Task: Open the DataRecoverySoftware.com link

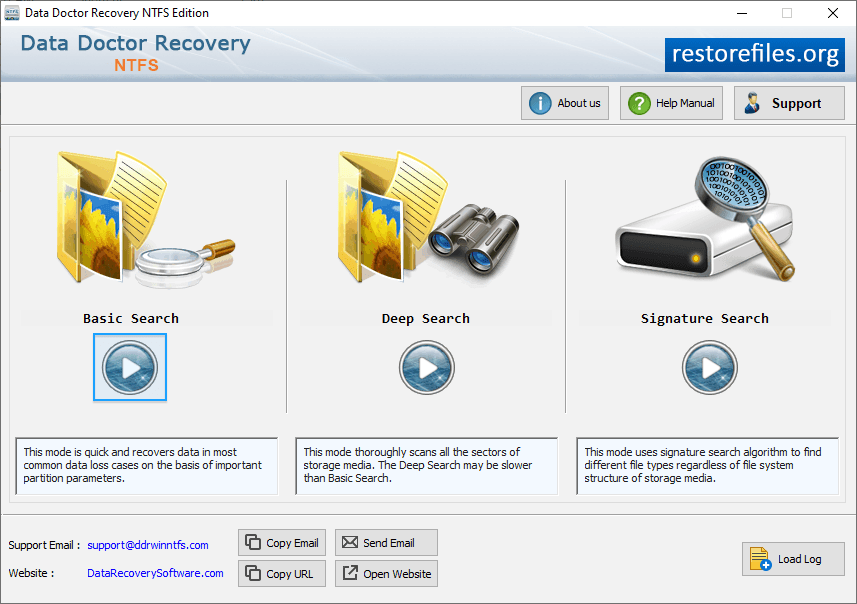Action: click(x=155, y=573)
